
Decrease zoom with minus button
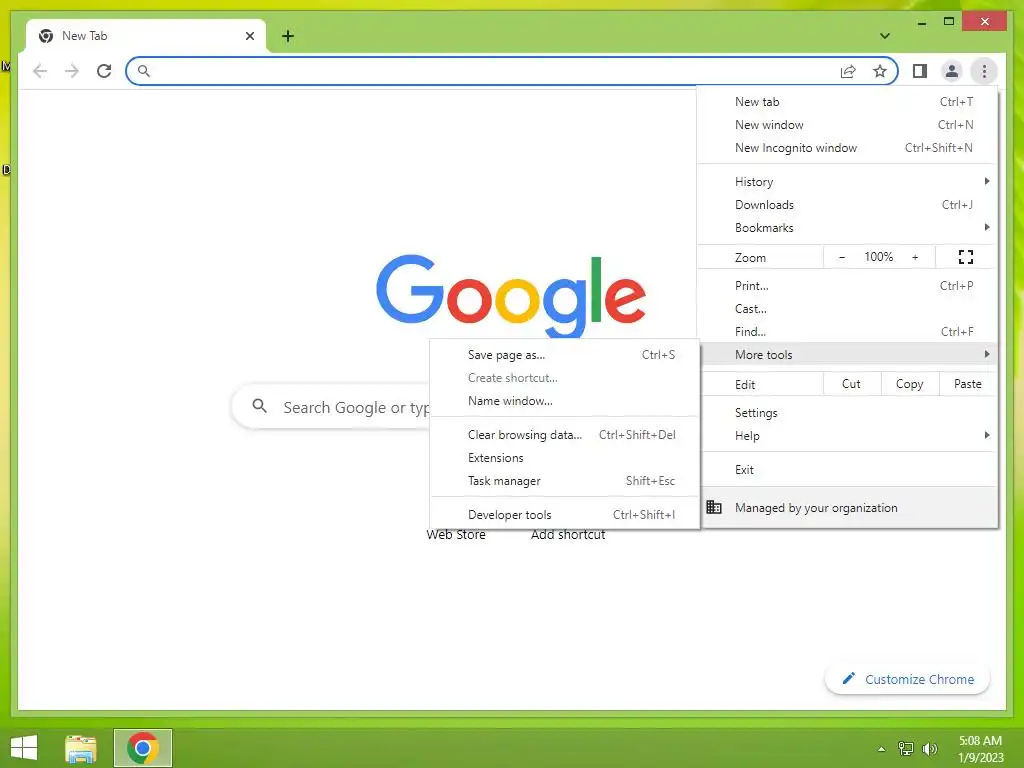point(842,257)
